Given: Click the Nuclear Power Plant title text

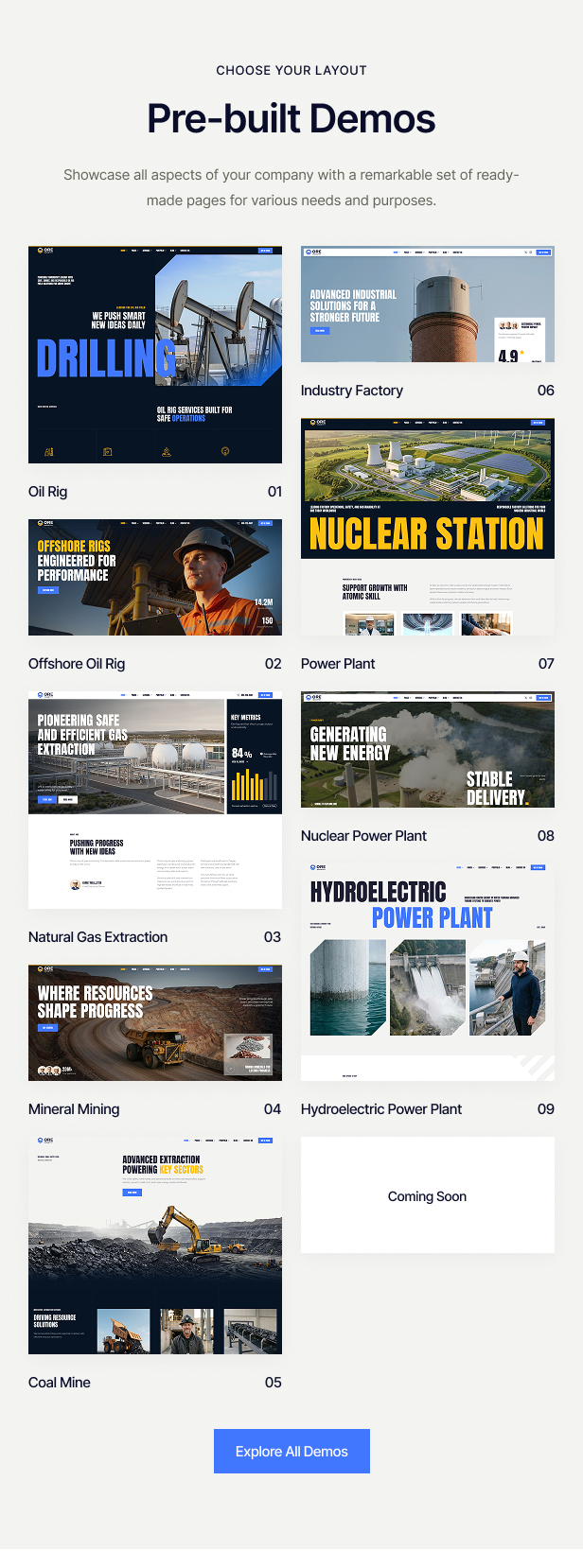Looking at the screenshot, I should coord(363,836).
